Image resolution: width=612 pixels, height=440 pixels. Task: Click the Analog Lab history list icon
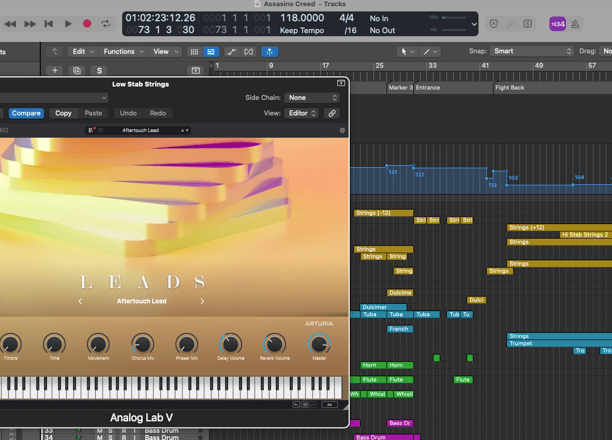305,405
